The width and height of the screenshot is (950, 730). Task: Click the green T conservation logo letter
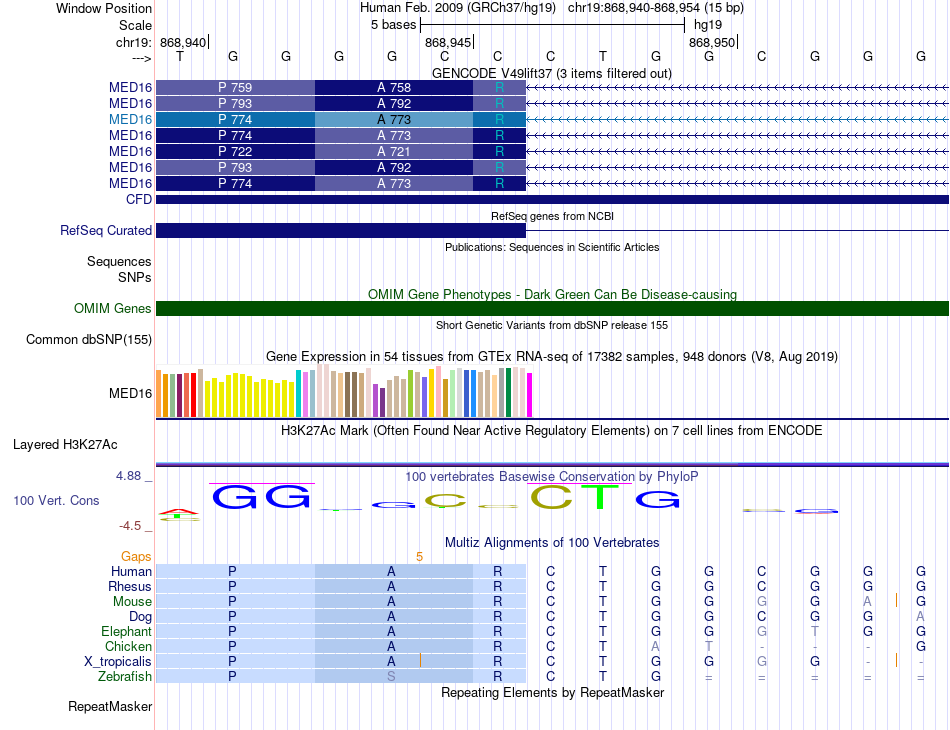(x=600, y=497)
